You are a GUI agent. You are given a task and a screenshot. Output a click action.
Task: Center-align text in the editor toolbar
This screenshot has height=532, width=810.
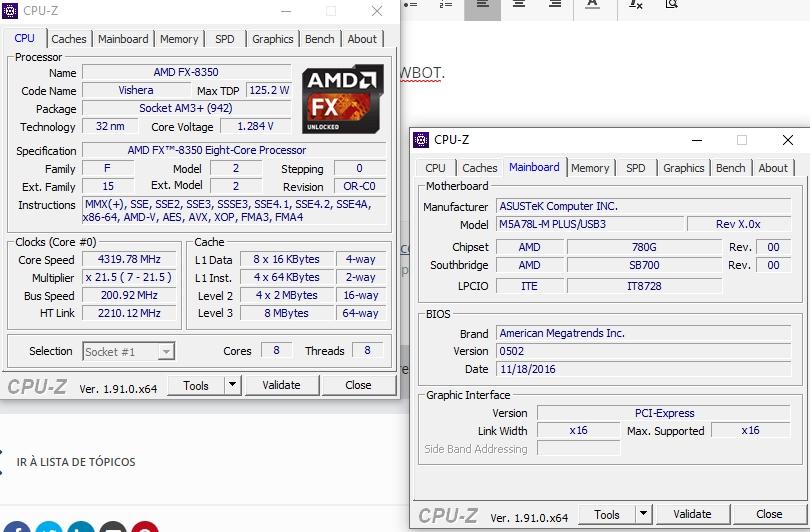(x=519, y=4)
